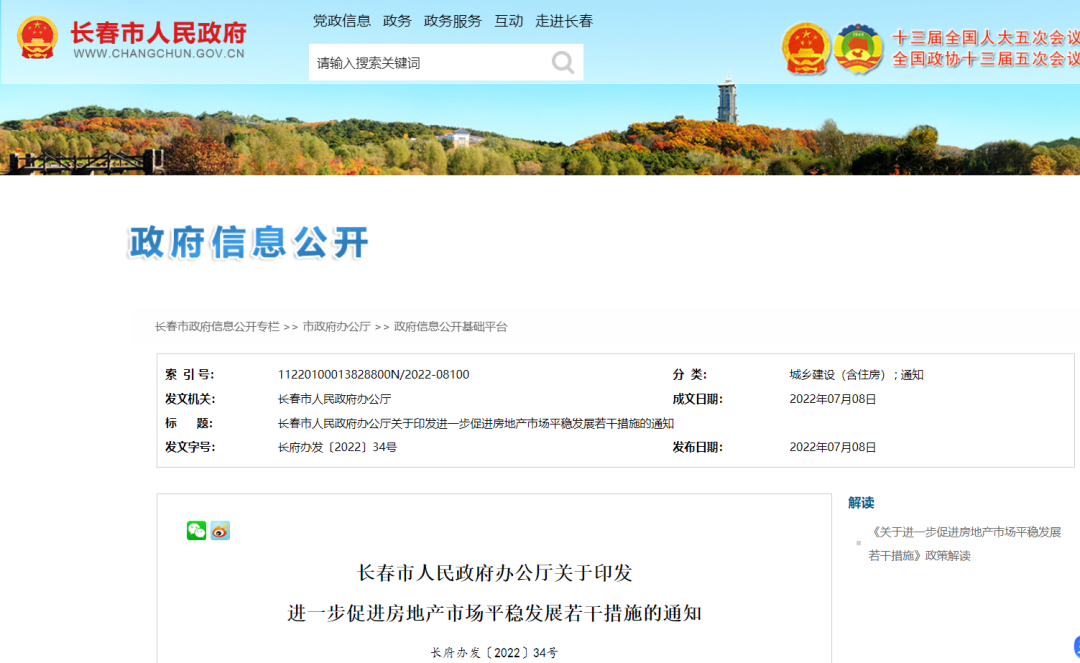This screenshot has width=1080, height=663.
Task: Click the 政府信息公开 heading graphic
Action: point(246,241)
